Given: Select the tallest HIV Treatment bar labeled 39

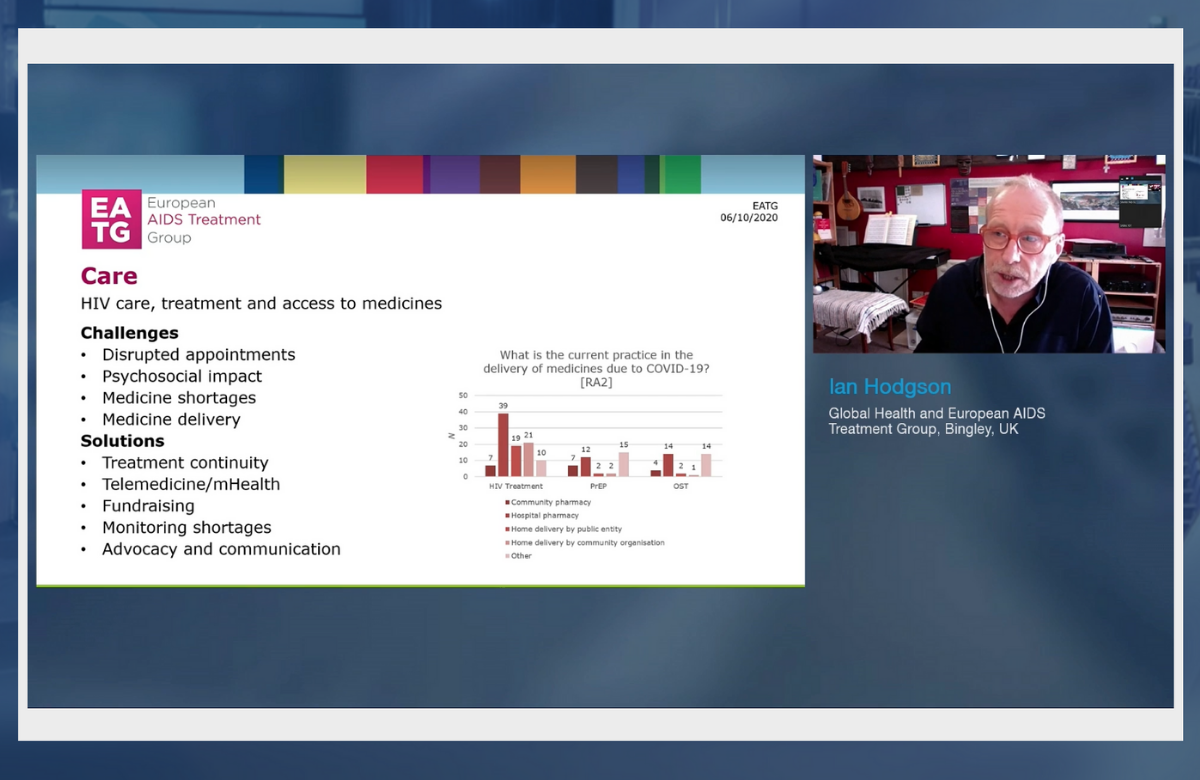Looking at the screenshot, I should click(x=503, y=444).
